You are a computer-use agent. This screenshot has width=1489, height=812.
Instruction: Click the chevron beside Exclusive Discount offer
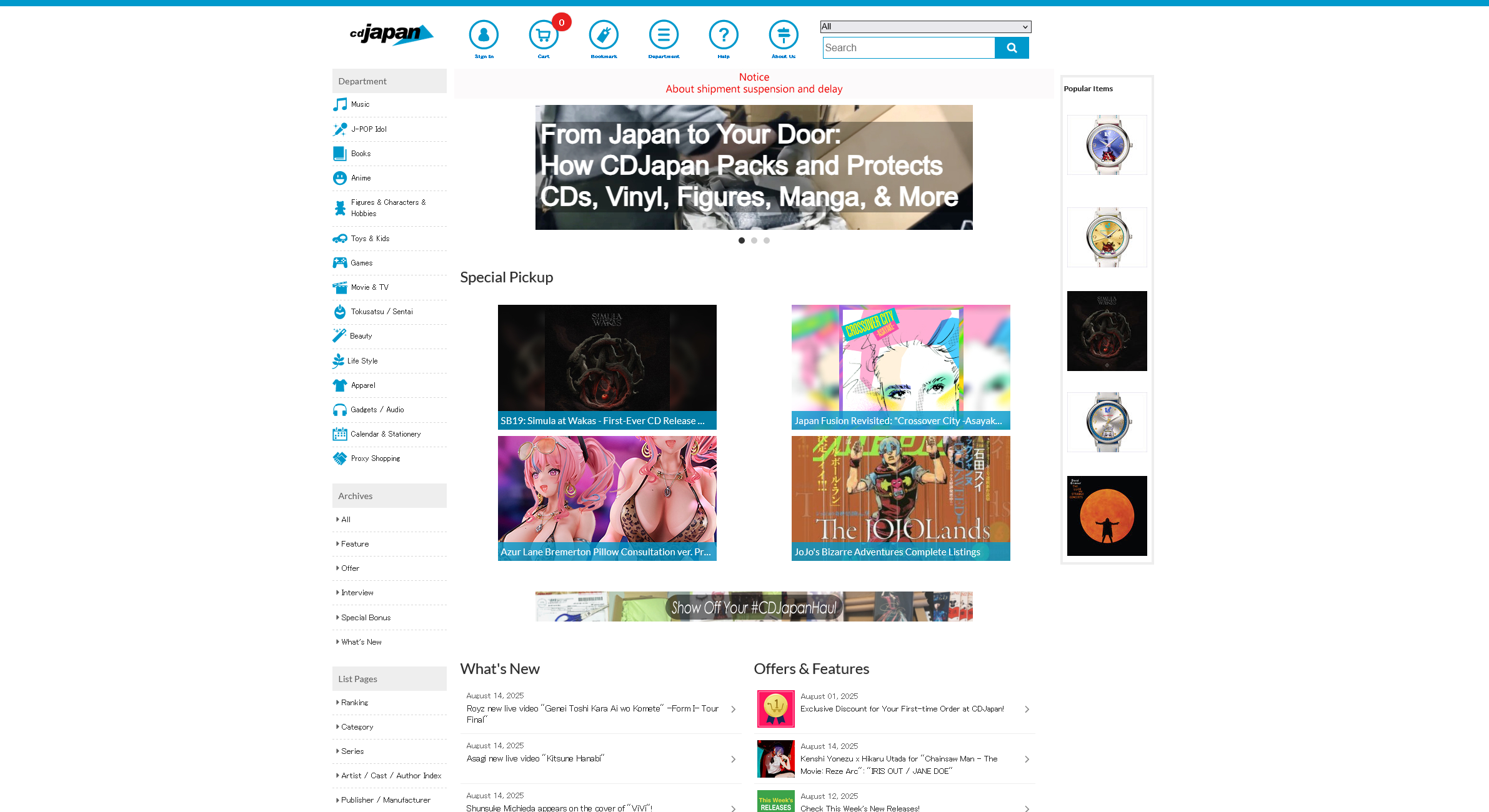[1027, 709]
